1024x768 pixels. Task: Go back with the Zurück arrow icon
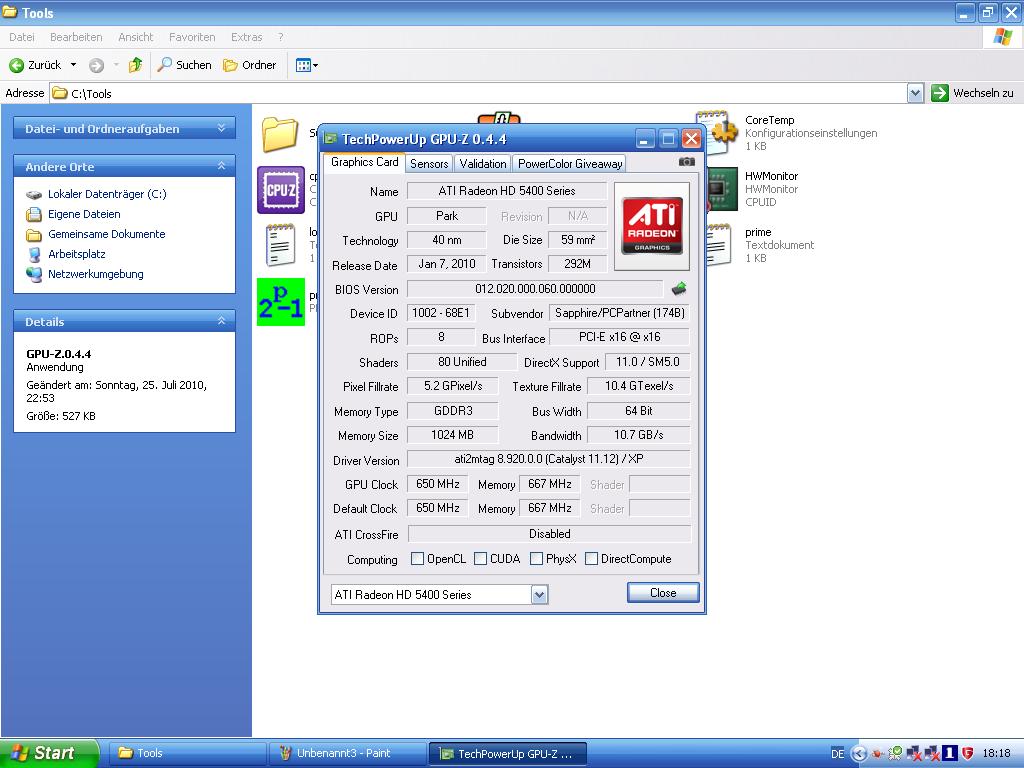point(16,65)
